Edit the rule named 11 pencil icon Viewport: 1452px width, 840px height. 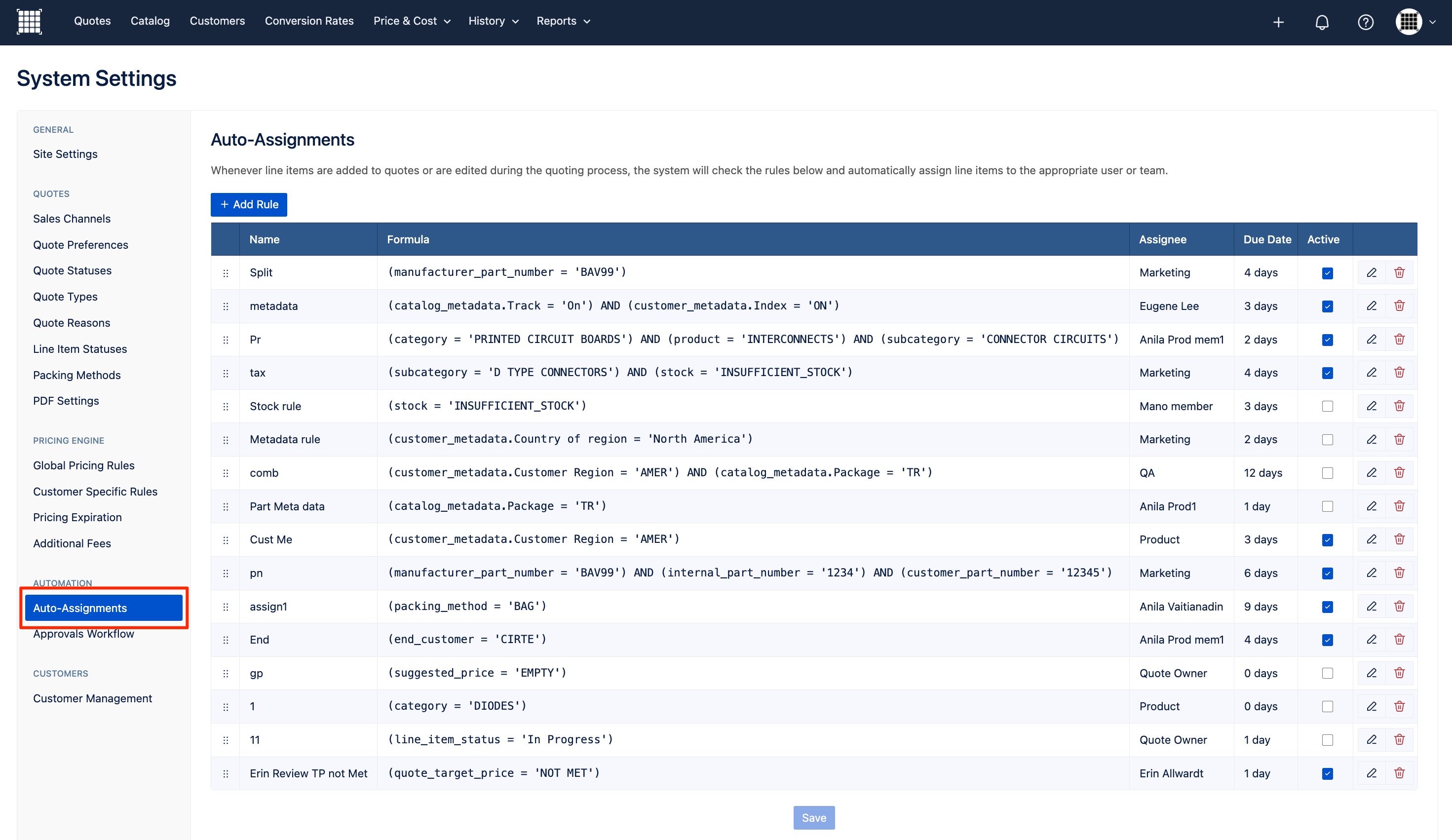[x=1372, y=740]
